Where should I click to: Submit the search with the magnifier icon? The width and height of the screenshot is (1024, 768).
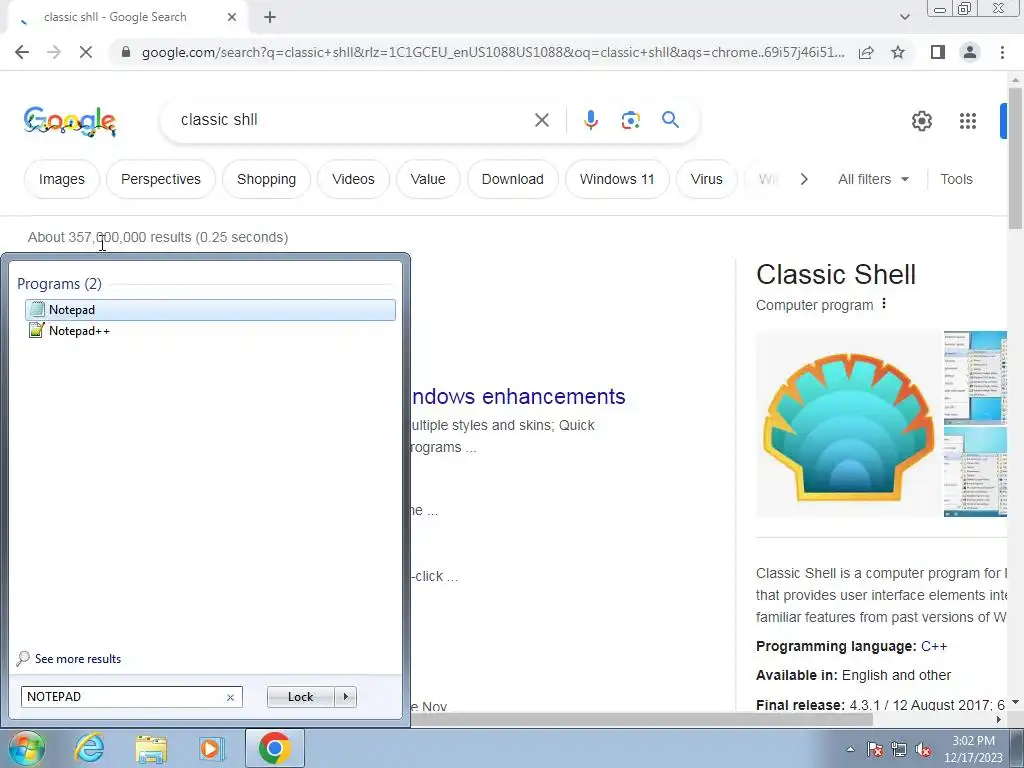670,120
